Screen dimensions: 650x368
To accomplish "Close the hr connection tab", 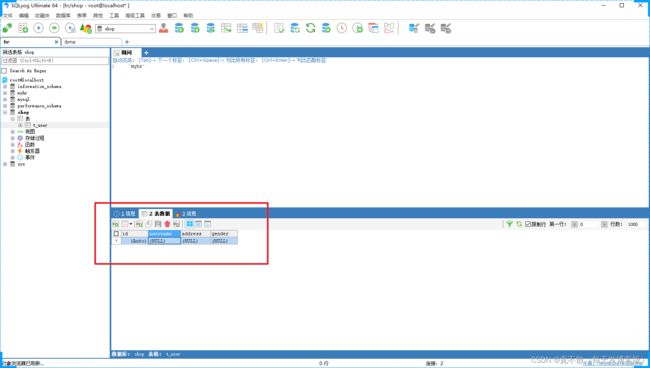I will 56,42.
